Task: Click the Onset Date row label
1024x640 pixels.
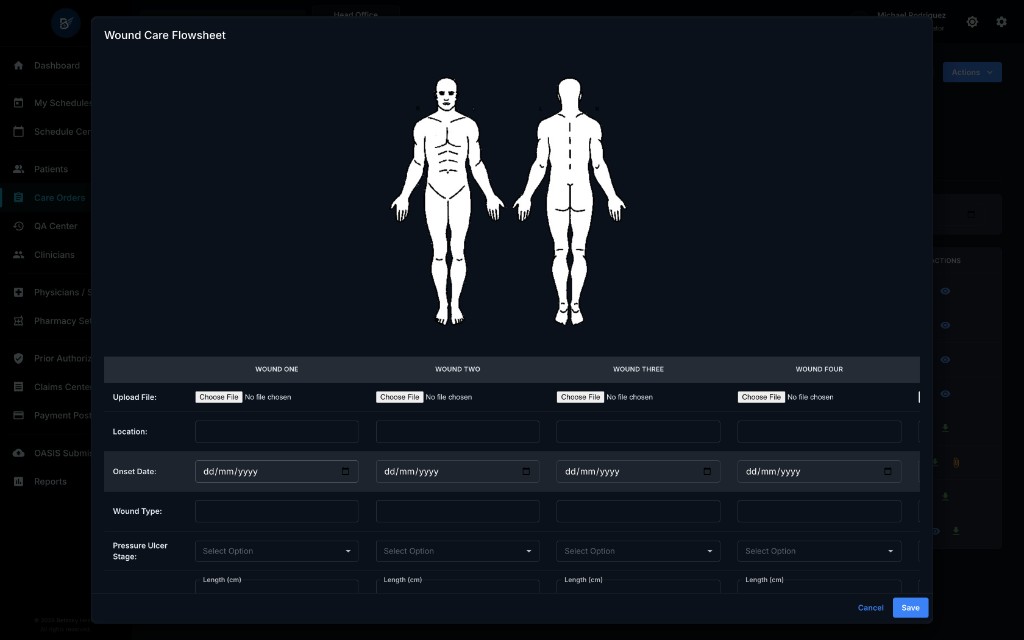Action: [x=135, y=472]
